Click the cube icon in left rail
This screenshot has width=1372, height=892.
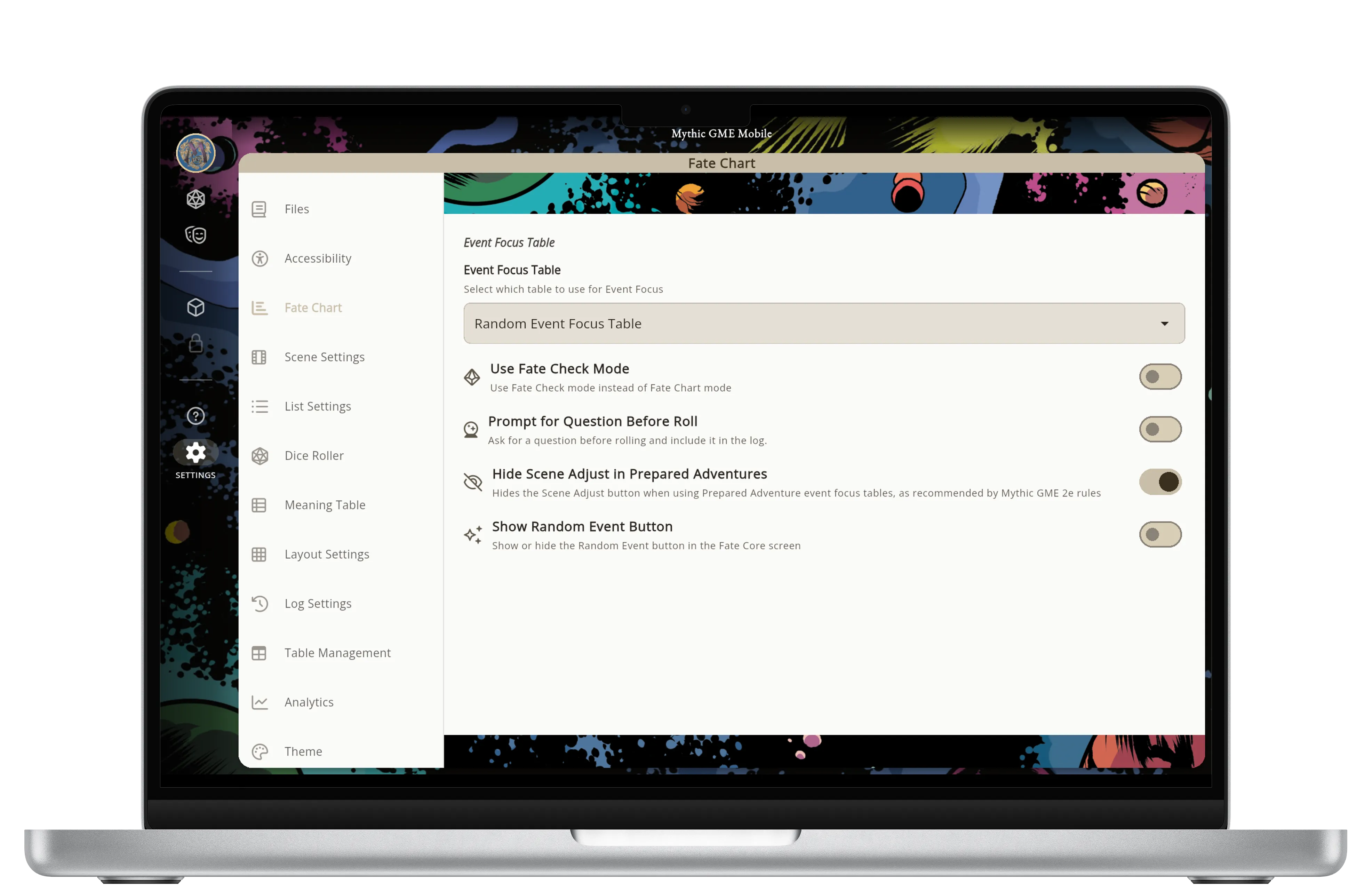coord(196,307)
